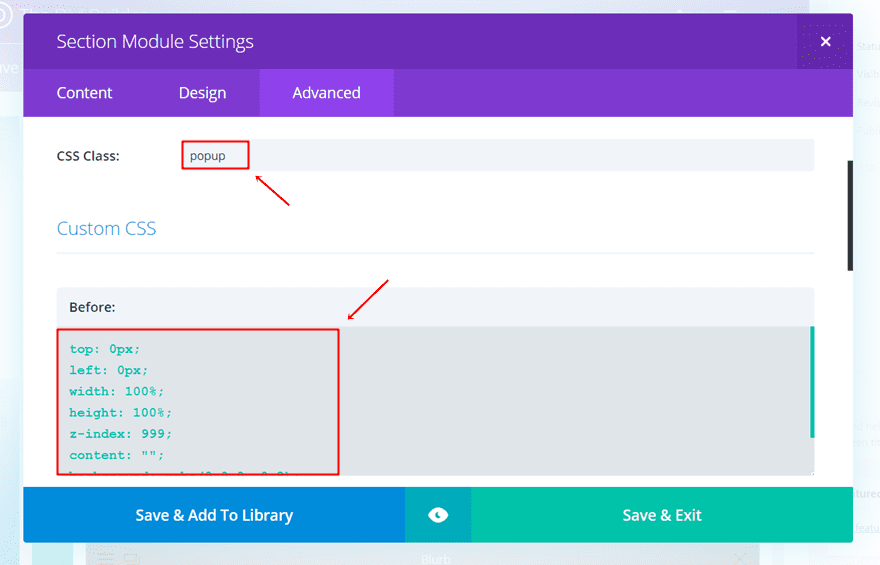Click the dark modal scrollbar thumb
This screenshot has width=880, height=565.
850,216
